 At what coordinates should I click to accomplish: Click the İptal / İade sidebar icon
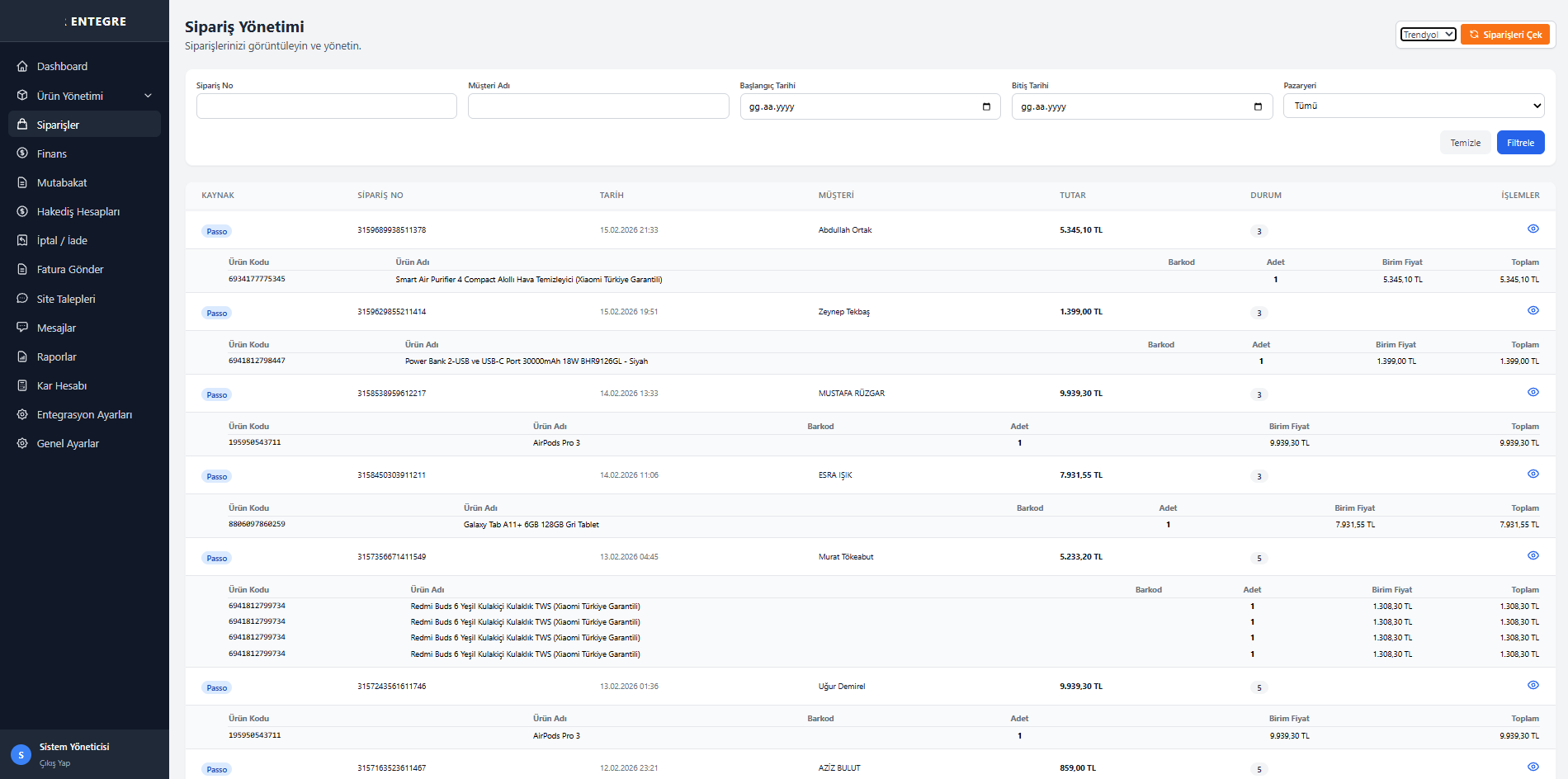[22, 240]
